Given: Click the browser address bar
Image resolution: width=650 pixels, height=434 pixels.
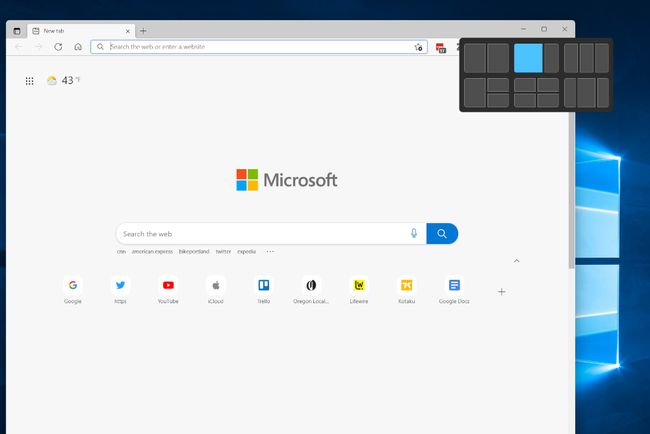Looking at the screenshot, I should (259, 47).
